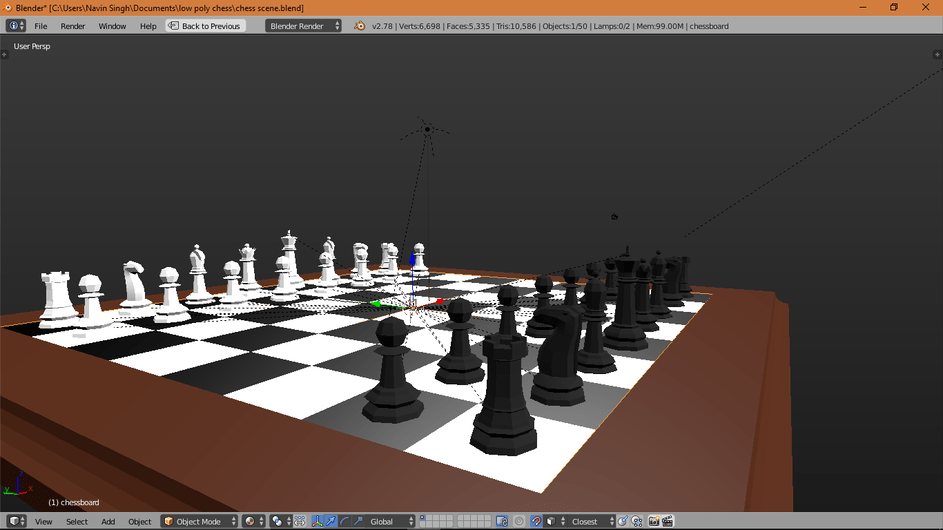Toggle proportional editing circle icon

(x=519, y=521)
